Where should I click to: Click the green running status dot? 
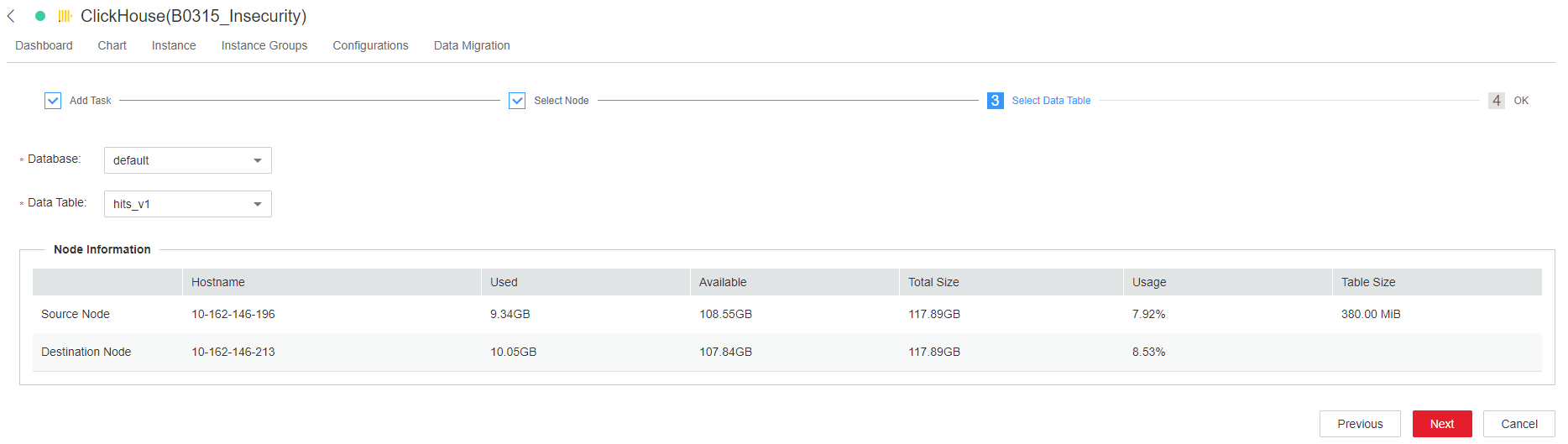[40, 16]
